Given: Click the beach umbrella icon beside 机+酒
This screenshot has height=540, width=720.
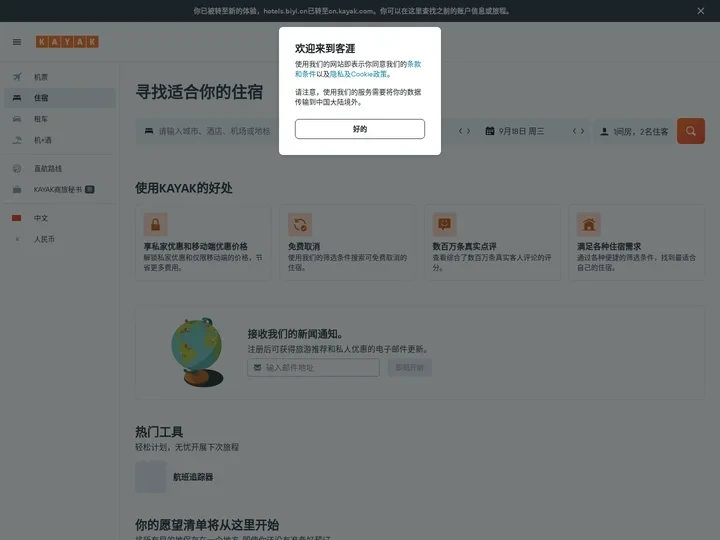Looking at the screenshot, I should coord(17,140).
